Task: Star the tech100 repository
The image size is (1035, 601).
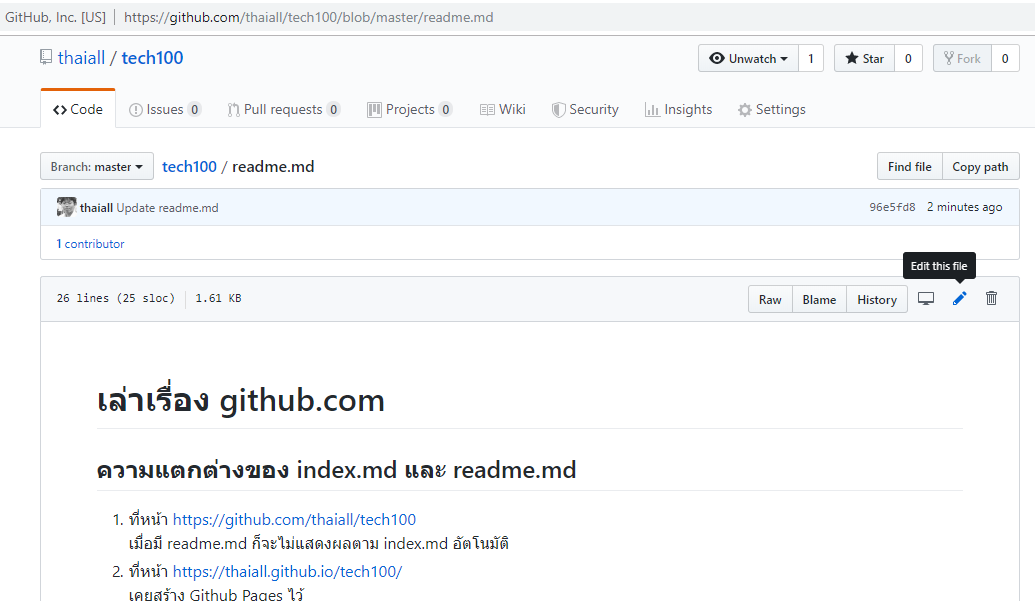Action: coord(864,59)
